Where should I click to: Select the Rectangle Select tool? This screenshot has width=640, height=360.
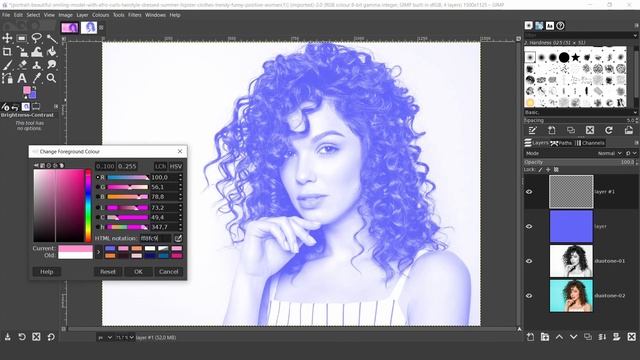tap(22, 38)
